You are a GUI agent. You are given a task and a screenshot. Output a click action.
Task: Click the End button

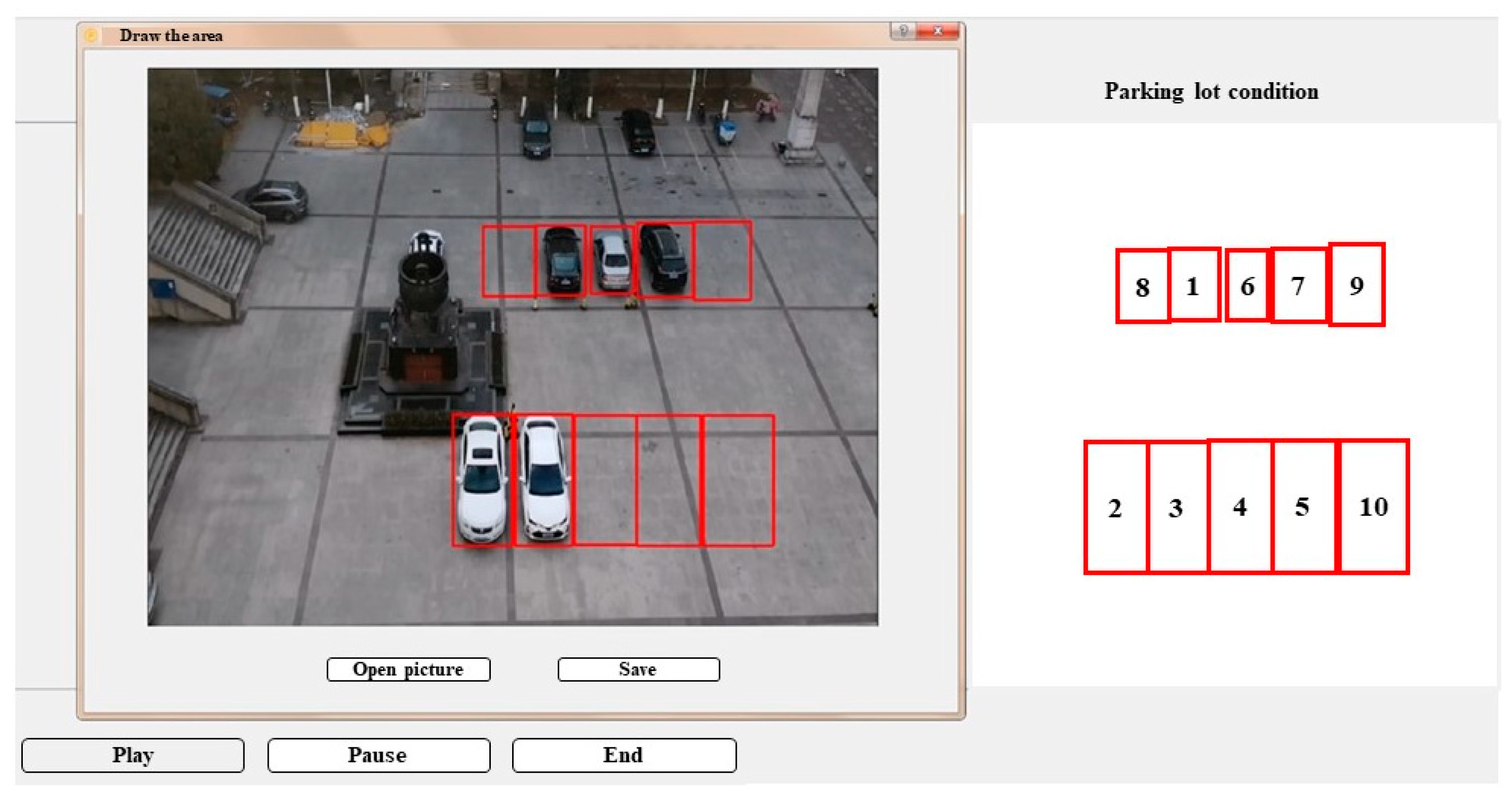point(623,755)
